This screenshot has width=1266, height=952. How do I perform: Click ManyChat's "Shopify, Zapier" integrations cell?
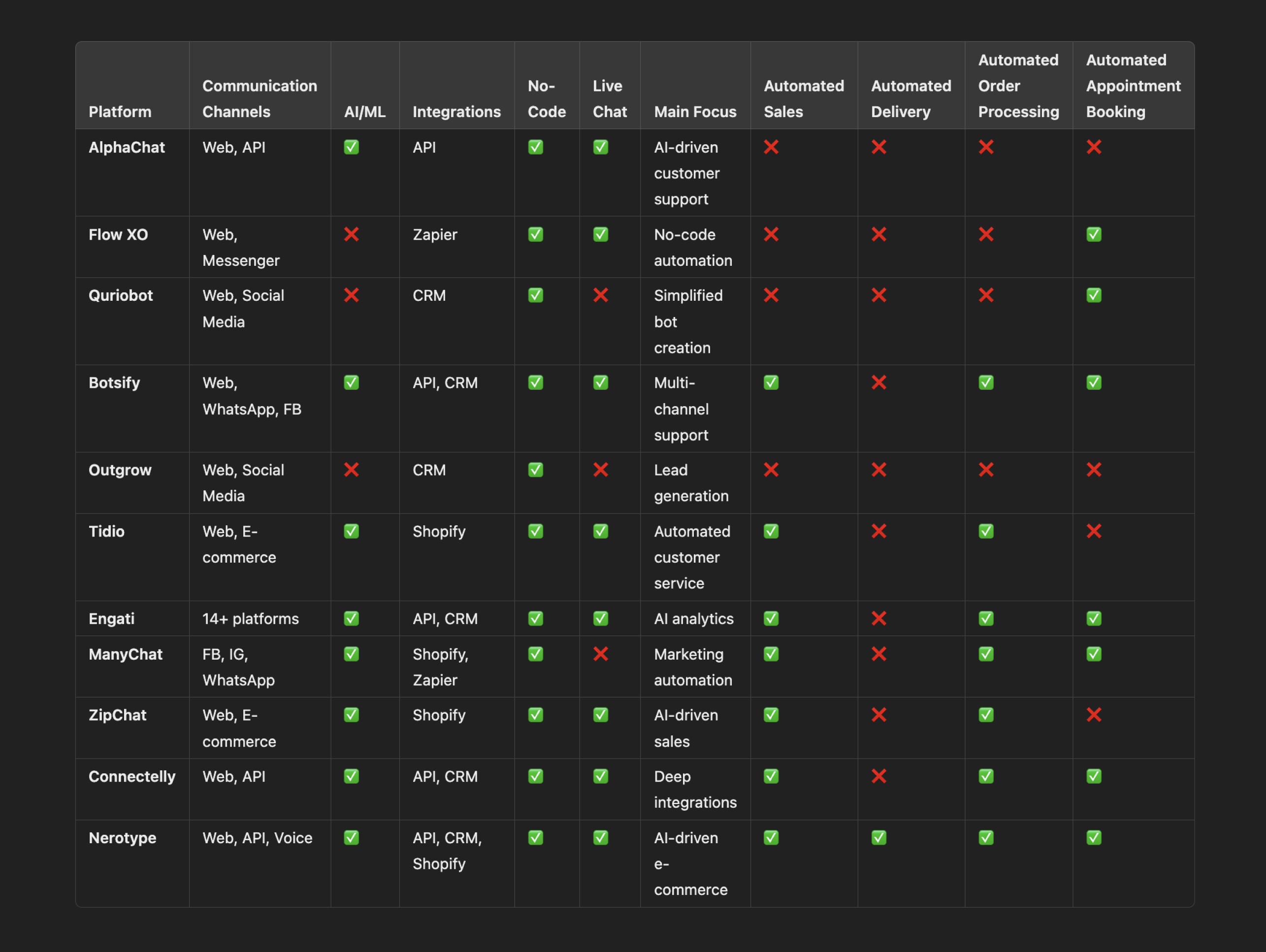pyautogui.click(x=440, y=666)
